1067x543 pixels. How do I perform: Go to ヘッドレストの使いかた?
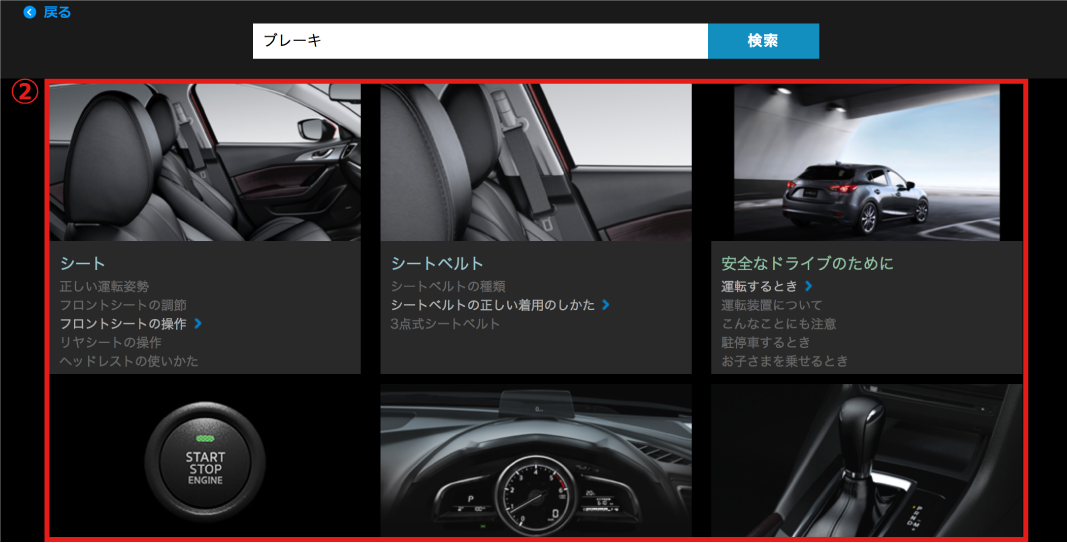point(129,361)
